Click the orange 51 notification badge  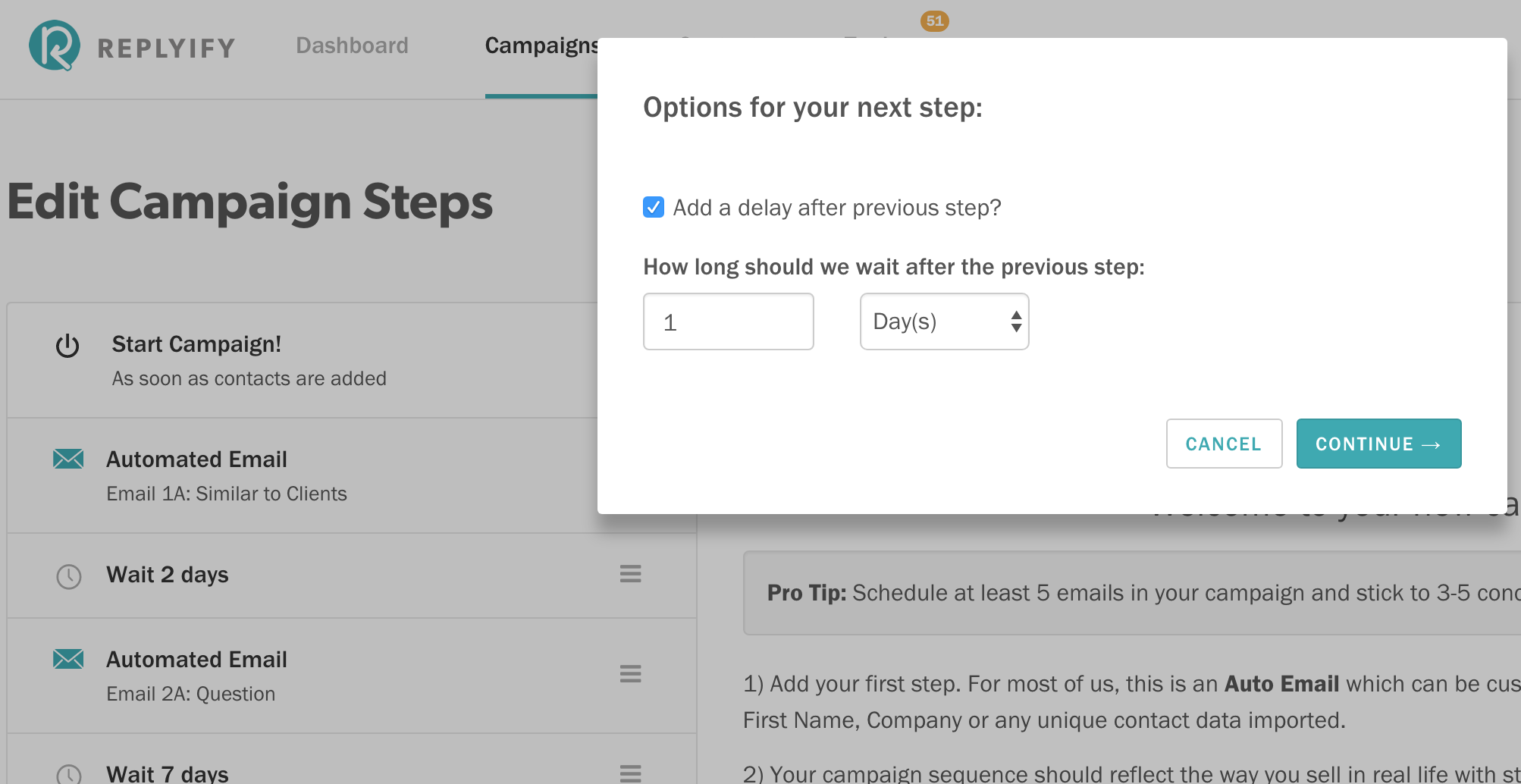935,20
